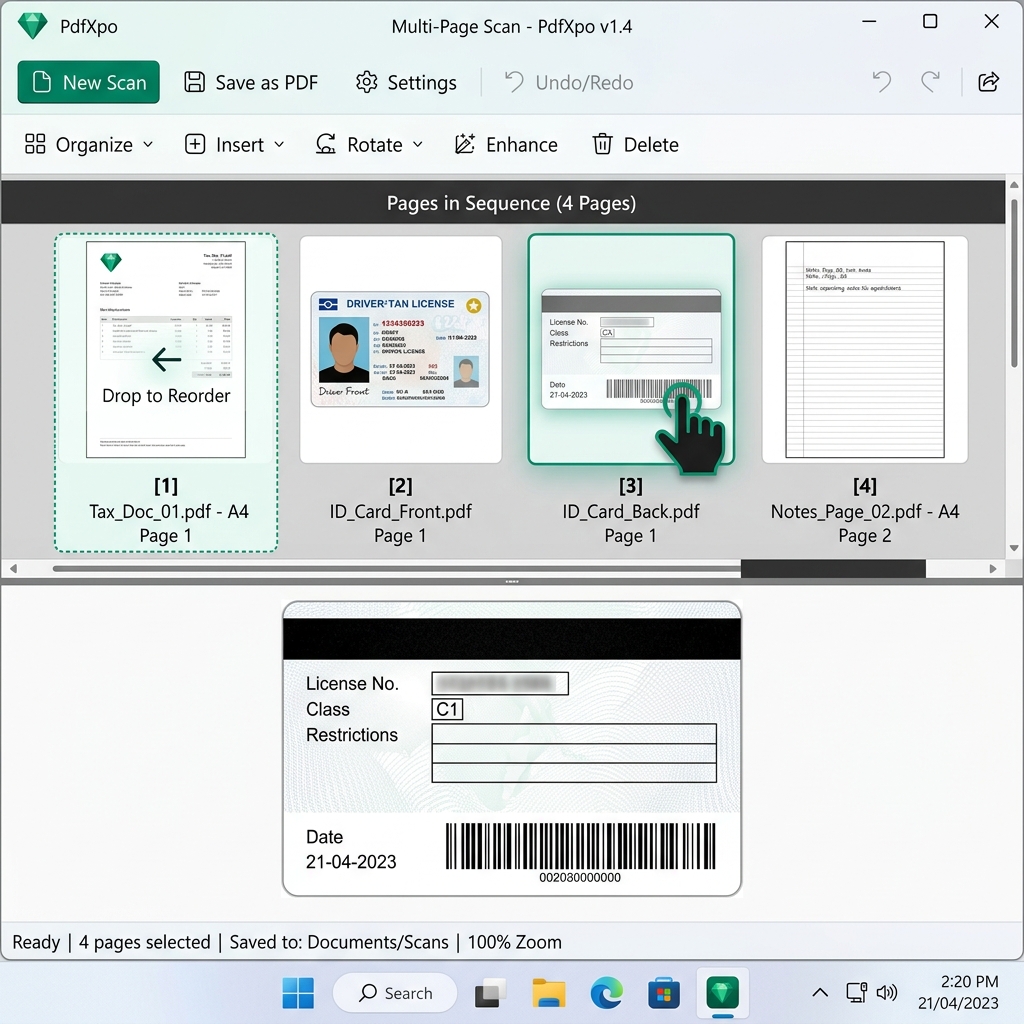1024x1024 pixels.
Task: Click the Enhance button label
Action: pyautogui.click(x=521, y=144)
